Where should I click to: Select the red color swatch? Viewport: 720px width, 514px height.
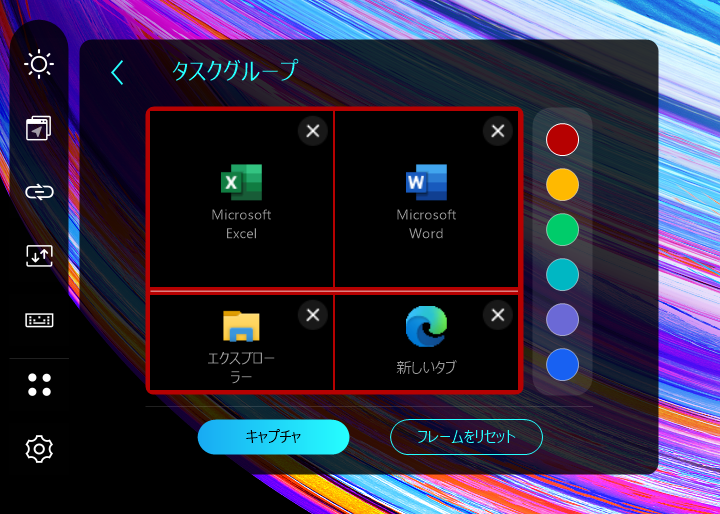click(x=562, y=140)
